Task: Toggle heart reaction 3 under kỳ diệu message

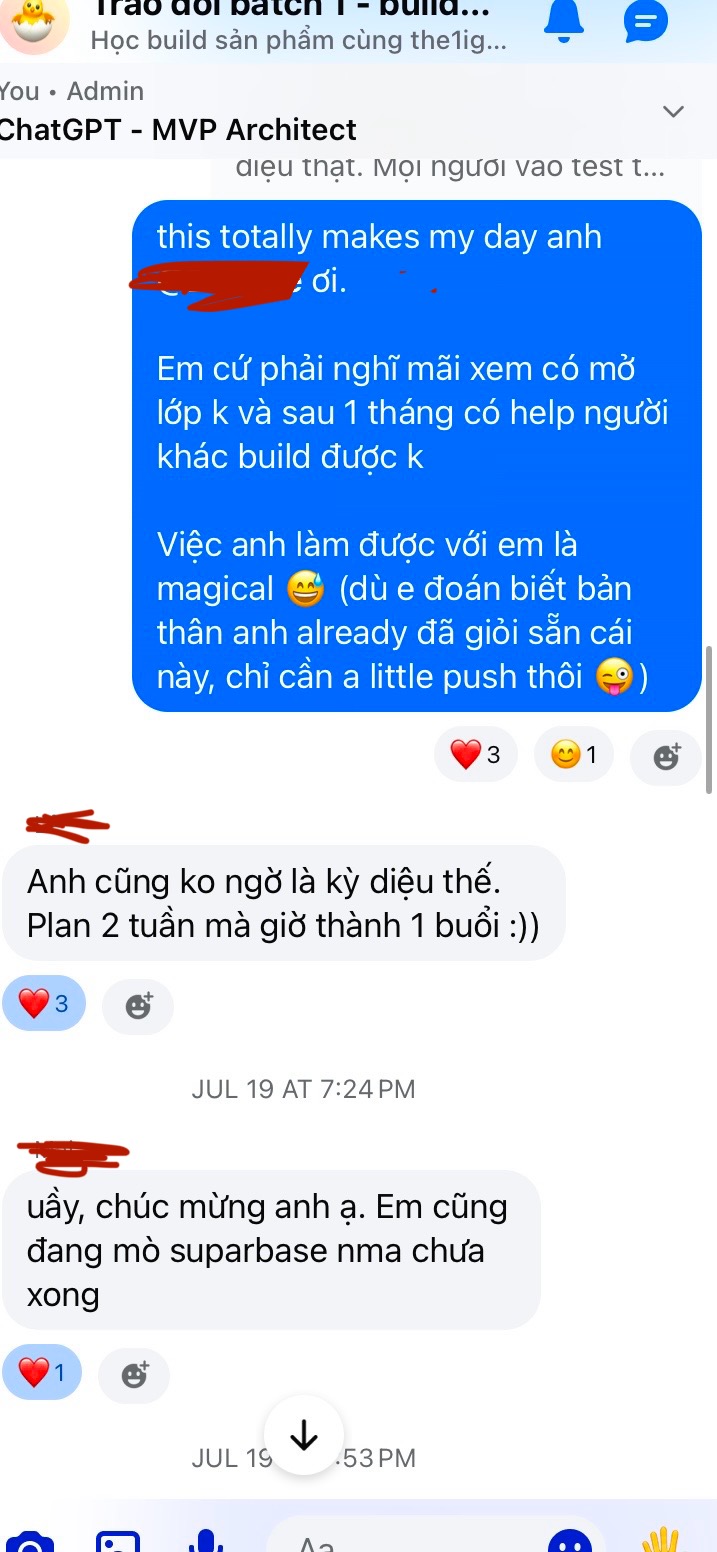Action: pyautogui.click(x=44, y=1003)
